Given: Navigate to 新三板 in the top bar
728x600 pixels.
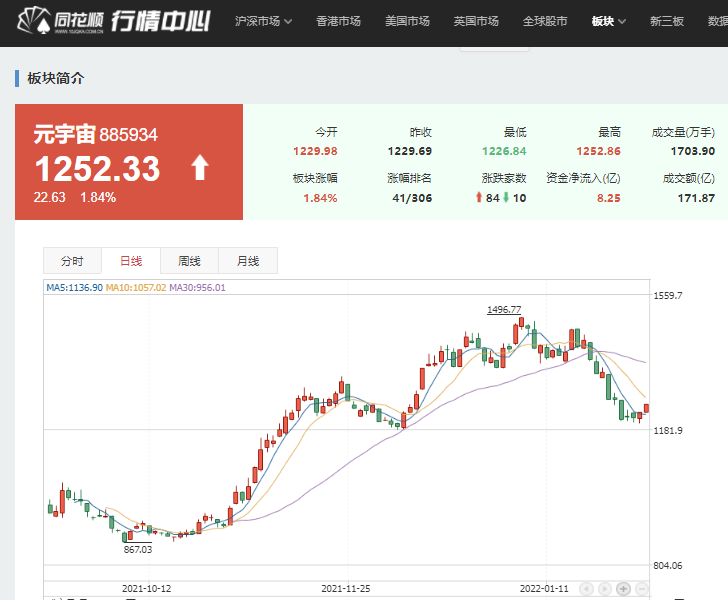Looking at the screenshot, I should click(667, 21).
